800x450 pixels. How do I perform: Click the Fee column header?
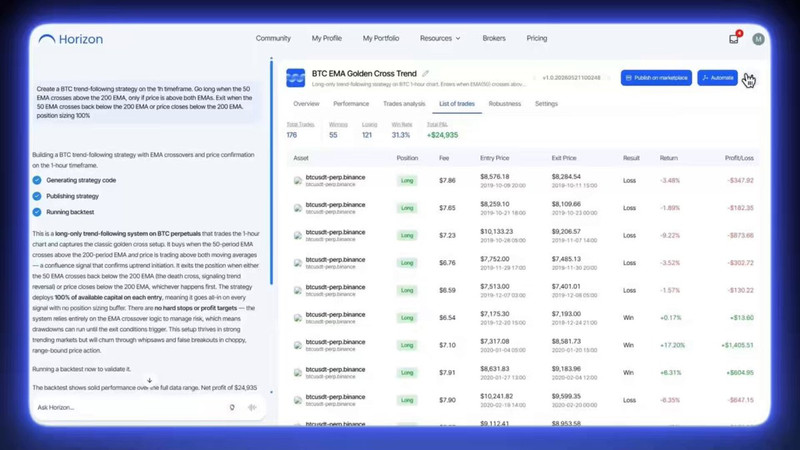444,158
